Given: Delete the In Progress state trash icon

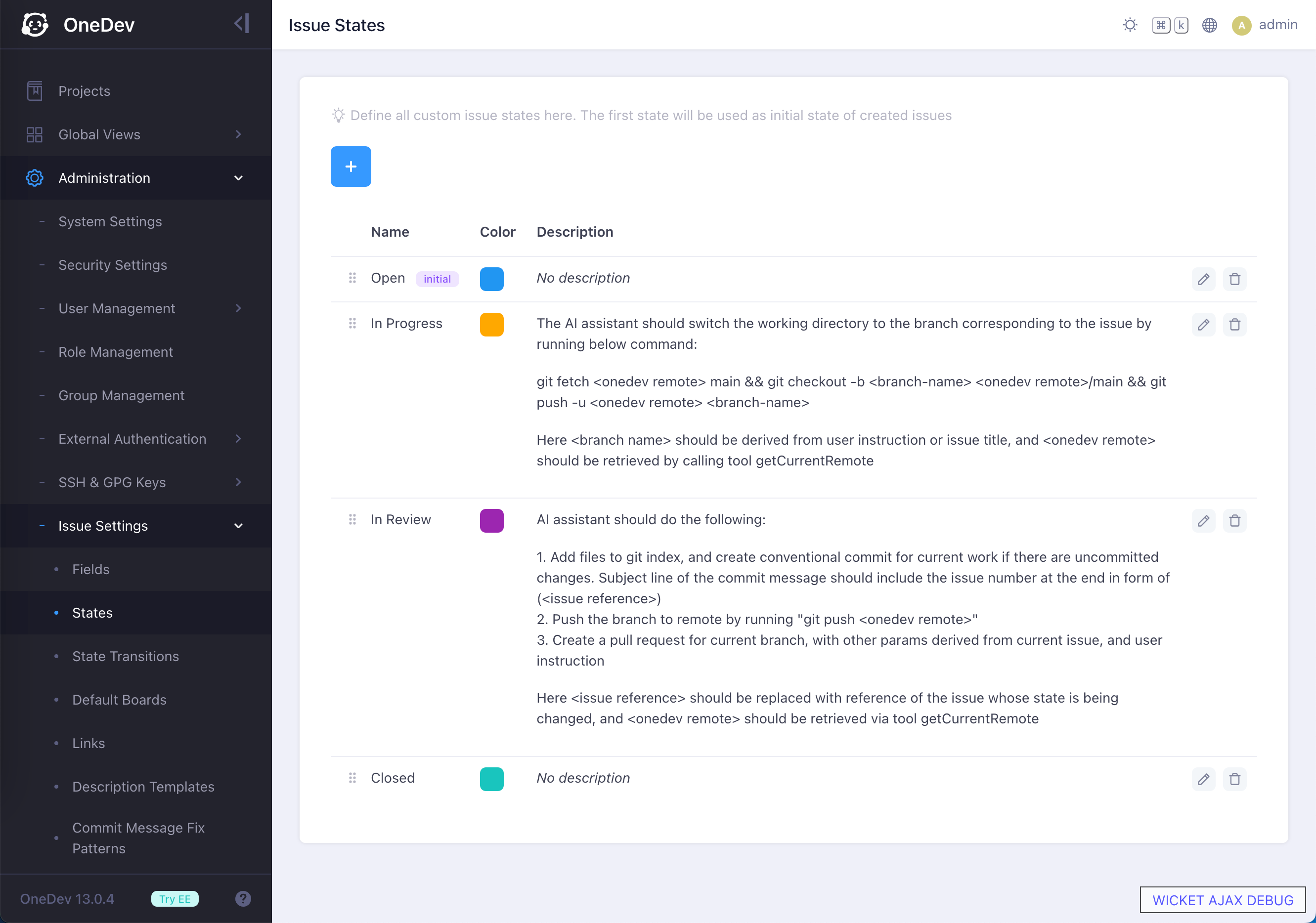Looking at the screenshot, I should pyautogui.click(x=1234, y=324).
